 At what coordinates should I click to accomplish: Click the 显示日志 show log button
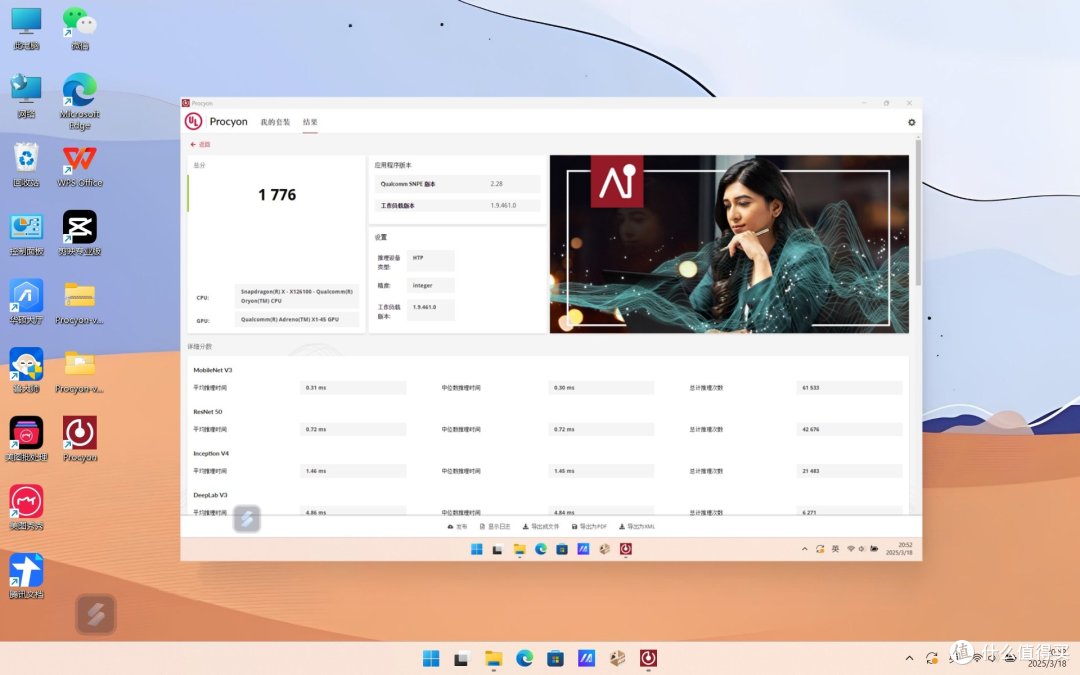[x=495, y=526]
